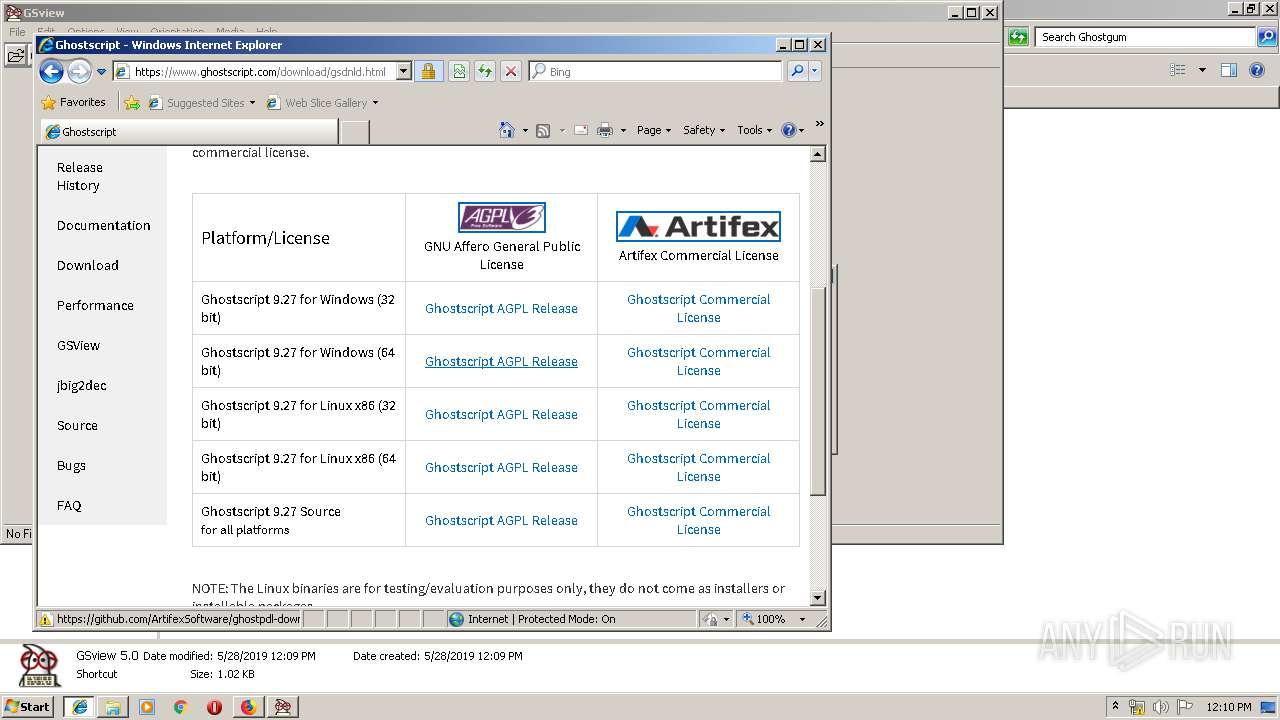Open the Favorites star button
The height and width of the screenshot is (720, 1280).
coord(73,102)
